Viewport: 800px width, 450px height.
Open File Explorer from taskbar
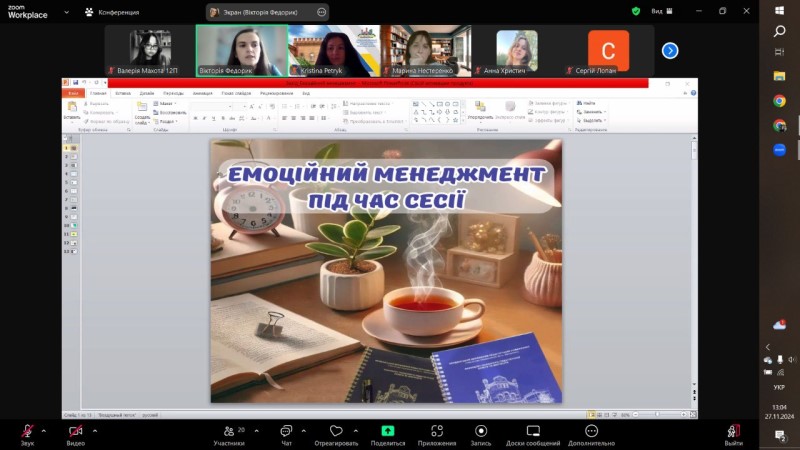tap(779, 76)
